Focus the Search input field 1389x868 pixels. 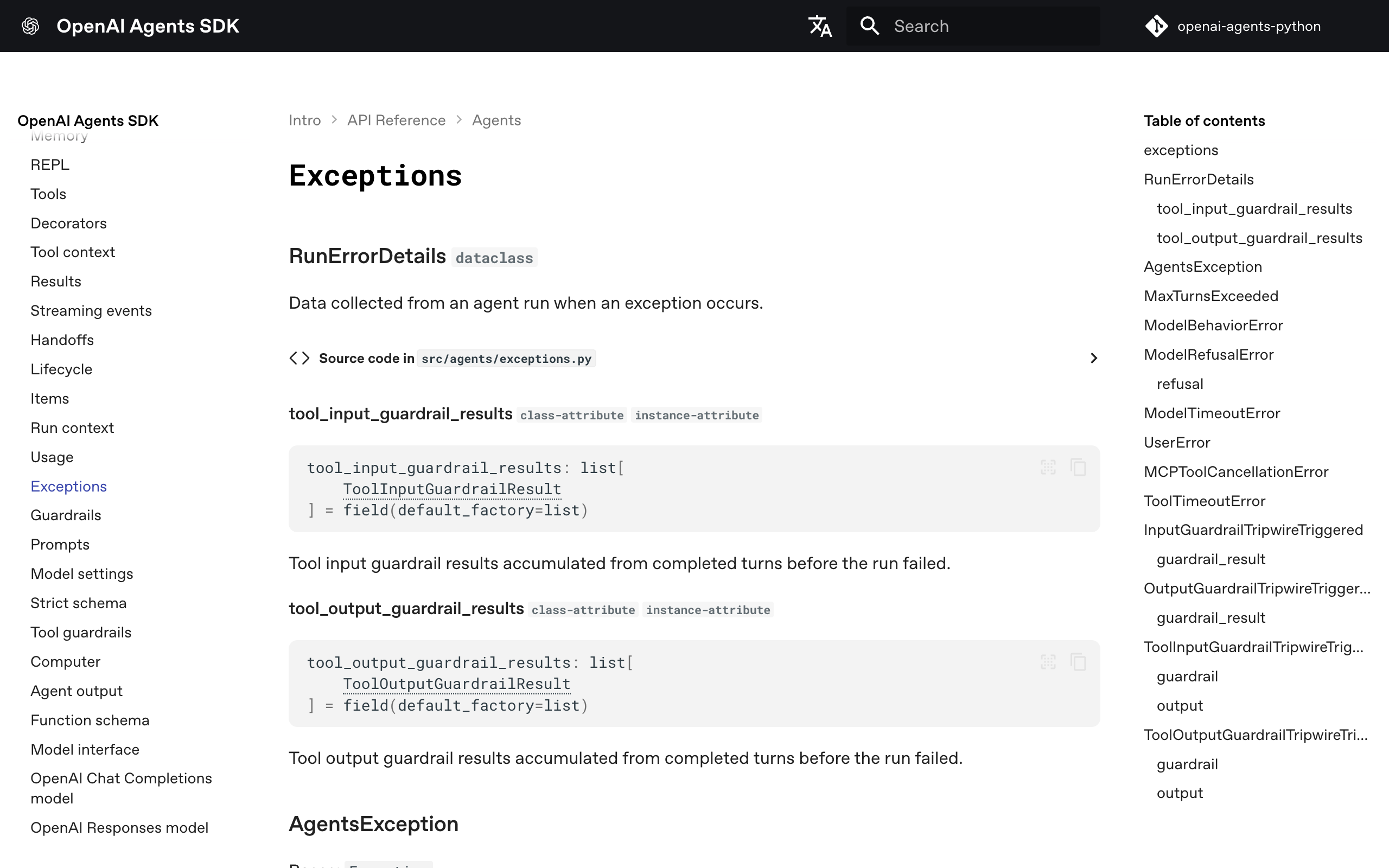973,26
